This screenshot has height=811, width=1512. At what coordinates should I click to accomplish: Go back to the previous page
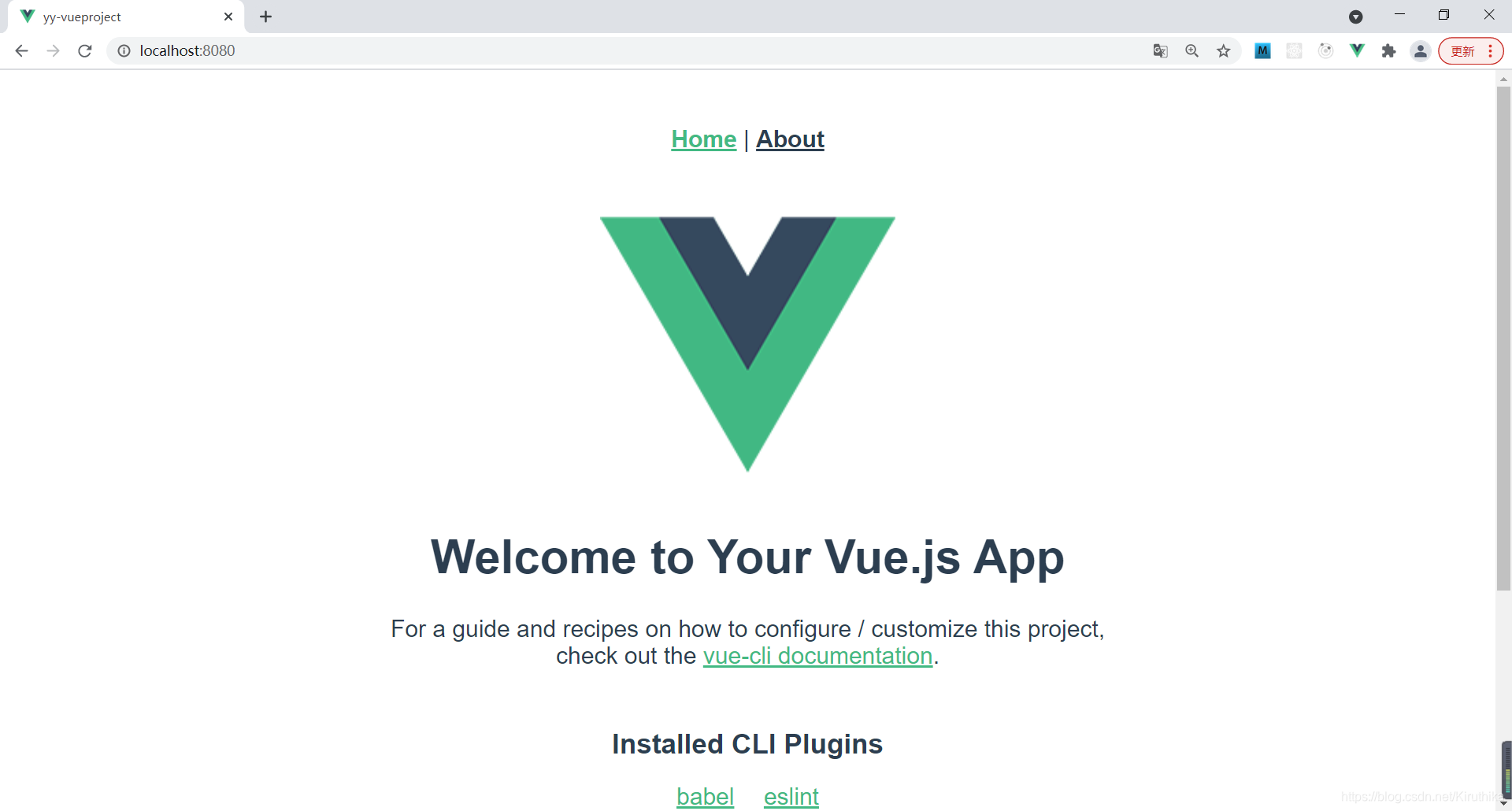click(x=21, y=51)
